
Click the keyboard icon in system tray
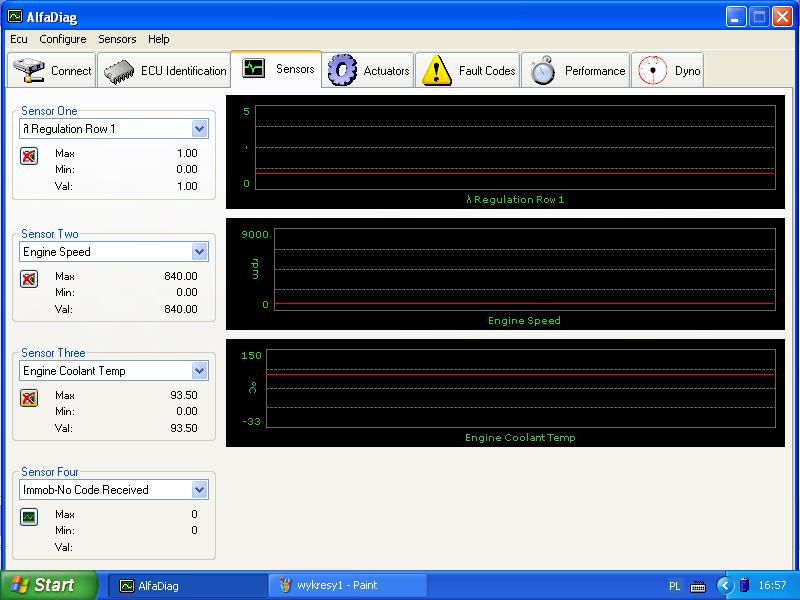(697, 586)
